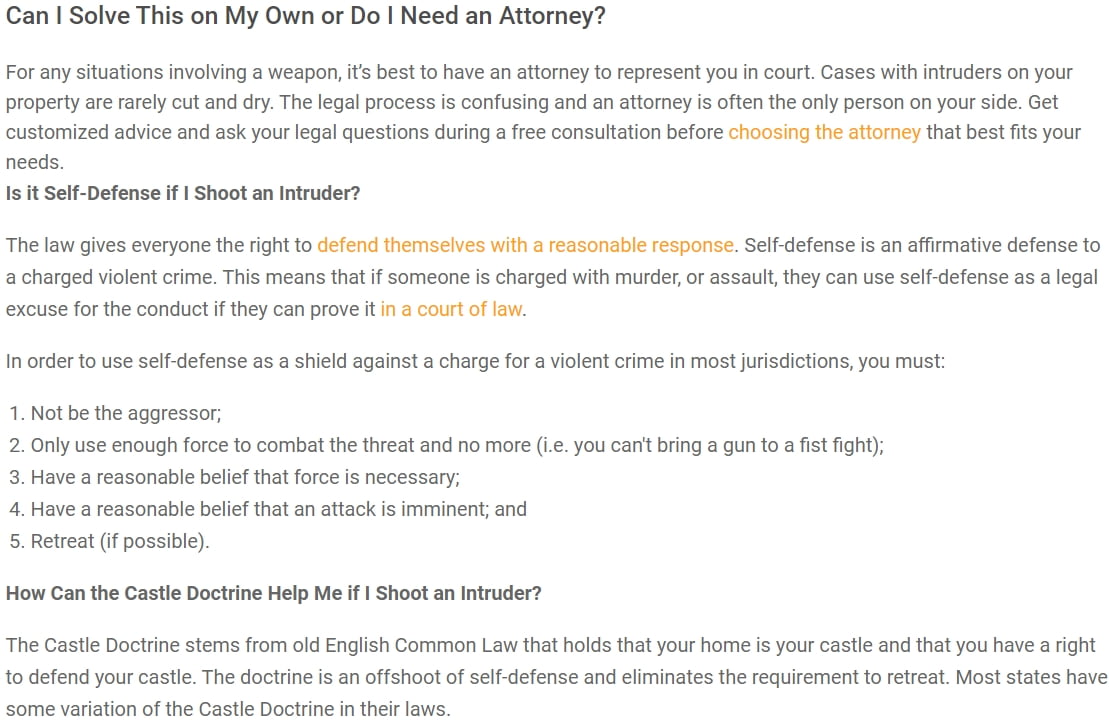The width and height of the screenshot is (1109, 725).
Task: Select the 'Is it Self-Defense if I Shoot an Intruder?' heading
Action: pos(183,193)
